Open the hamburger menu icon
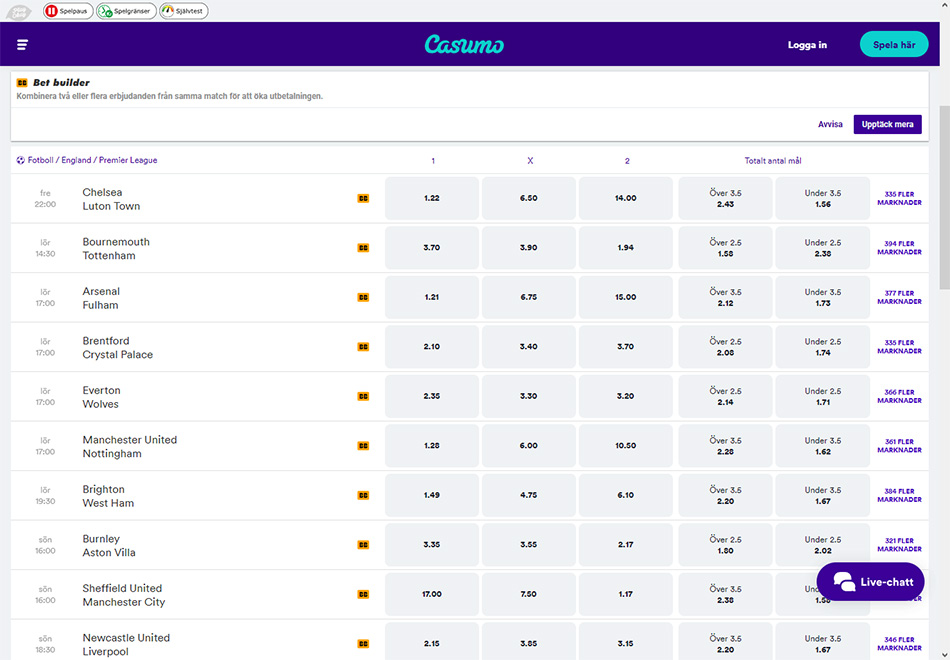The image size is (950, 660). pyautogui.click(x=22, y=45)
